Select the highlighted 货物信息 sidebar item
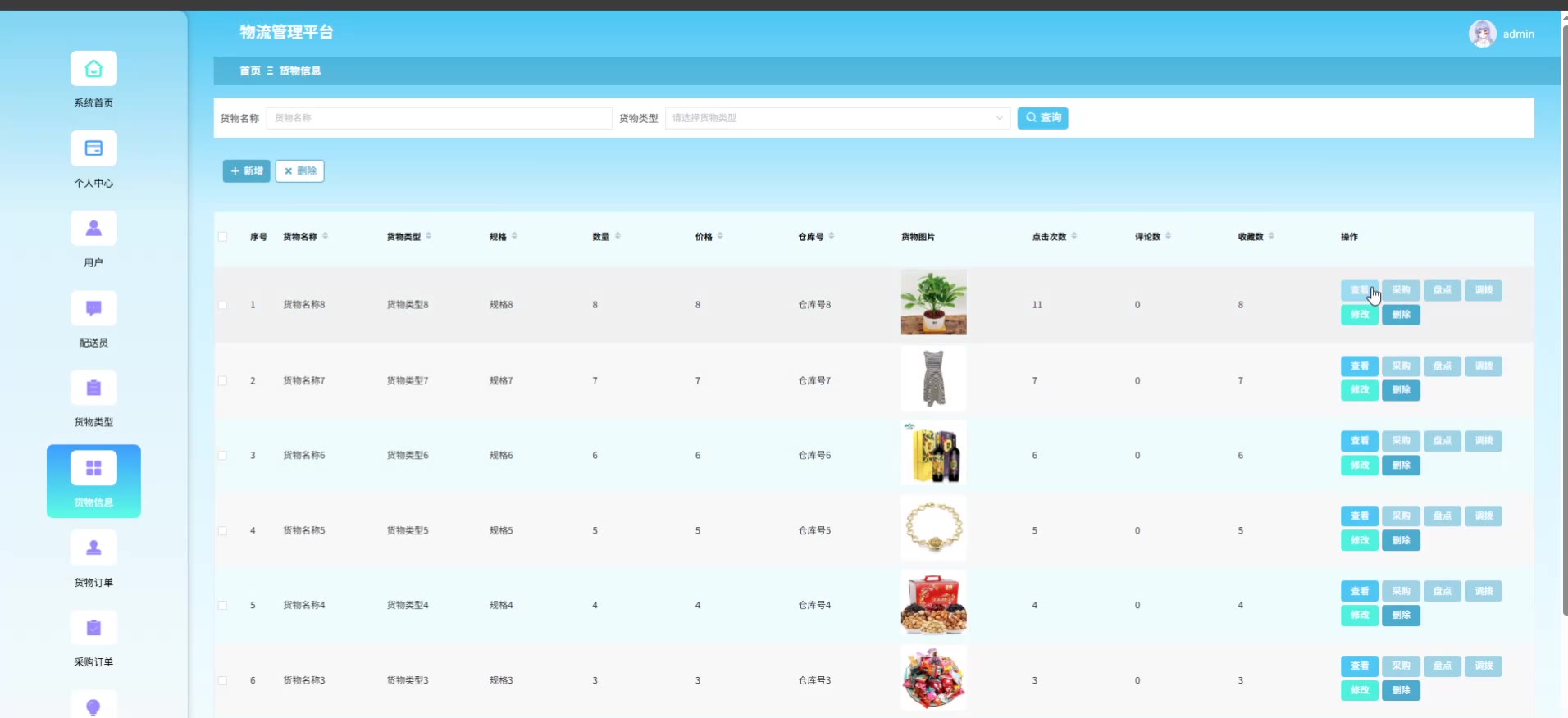1568x718 pixels. 93,481
